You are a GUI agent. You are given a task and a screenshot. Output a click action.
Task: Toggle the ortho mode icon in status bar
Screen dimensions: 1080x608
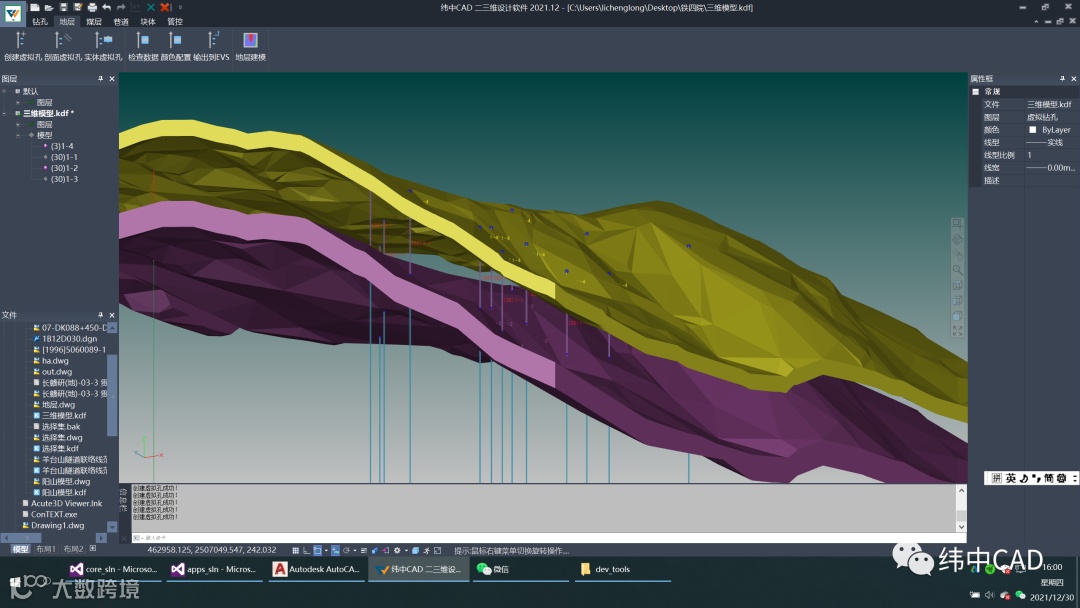[307, 550]
